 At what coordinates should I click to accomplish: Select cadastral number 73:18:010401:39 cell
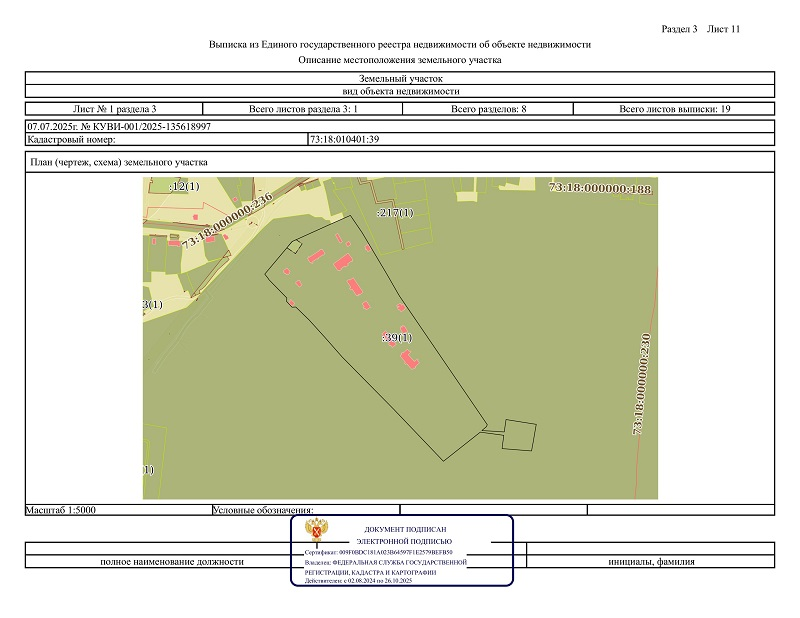click(x=345, y=139)
